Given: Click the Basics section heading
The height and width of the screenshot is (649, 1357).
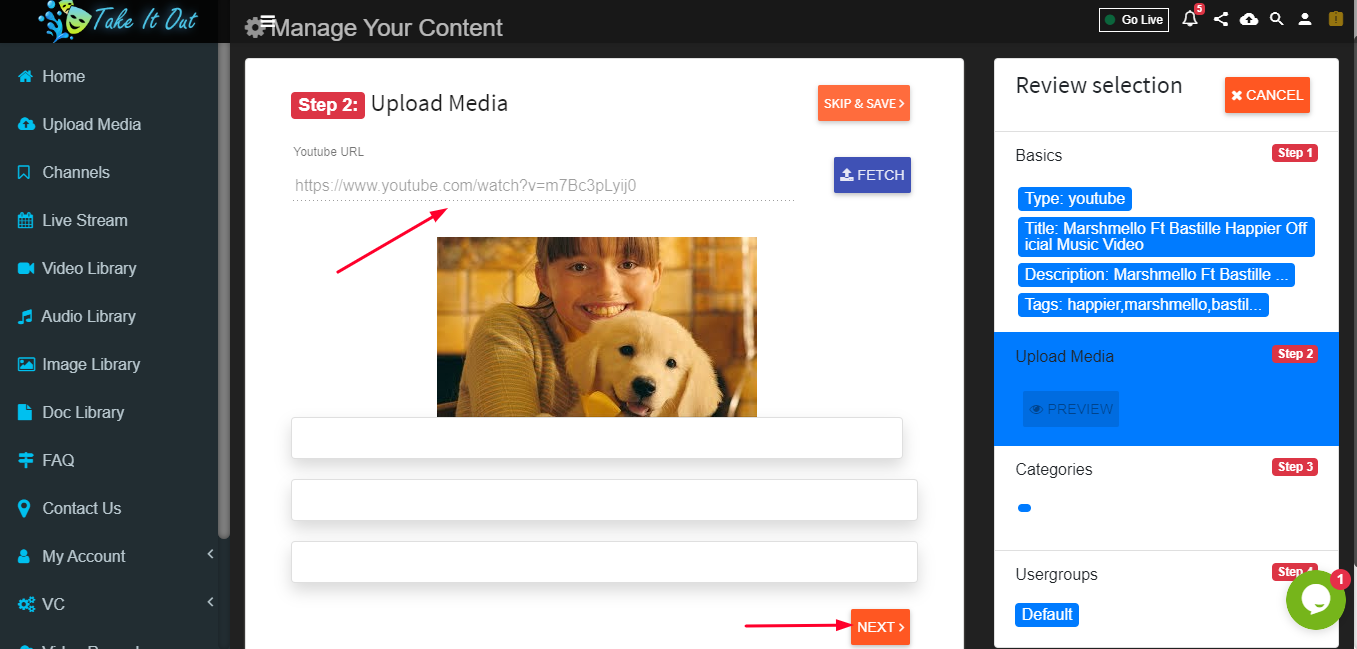Looking at the screenshot, I should (x=1039, y=155).
